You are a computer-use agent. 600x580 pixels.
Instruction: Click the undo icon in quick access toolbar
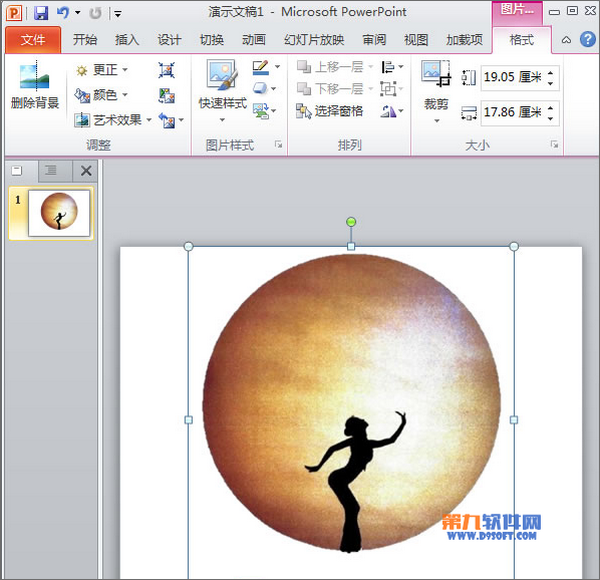point(63,13)
